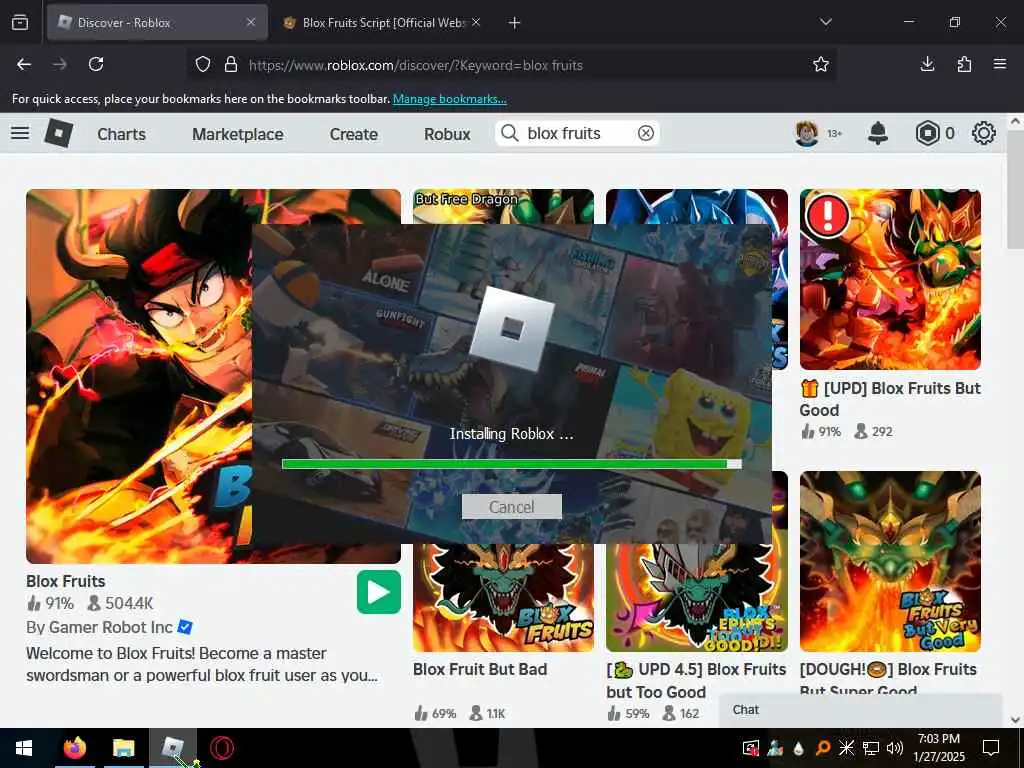The width and height of the screenshot is (1024, 768).
Task: Open the Windows Start menu
Action: tap(24, 748)
